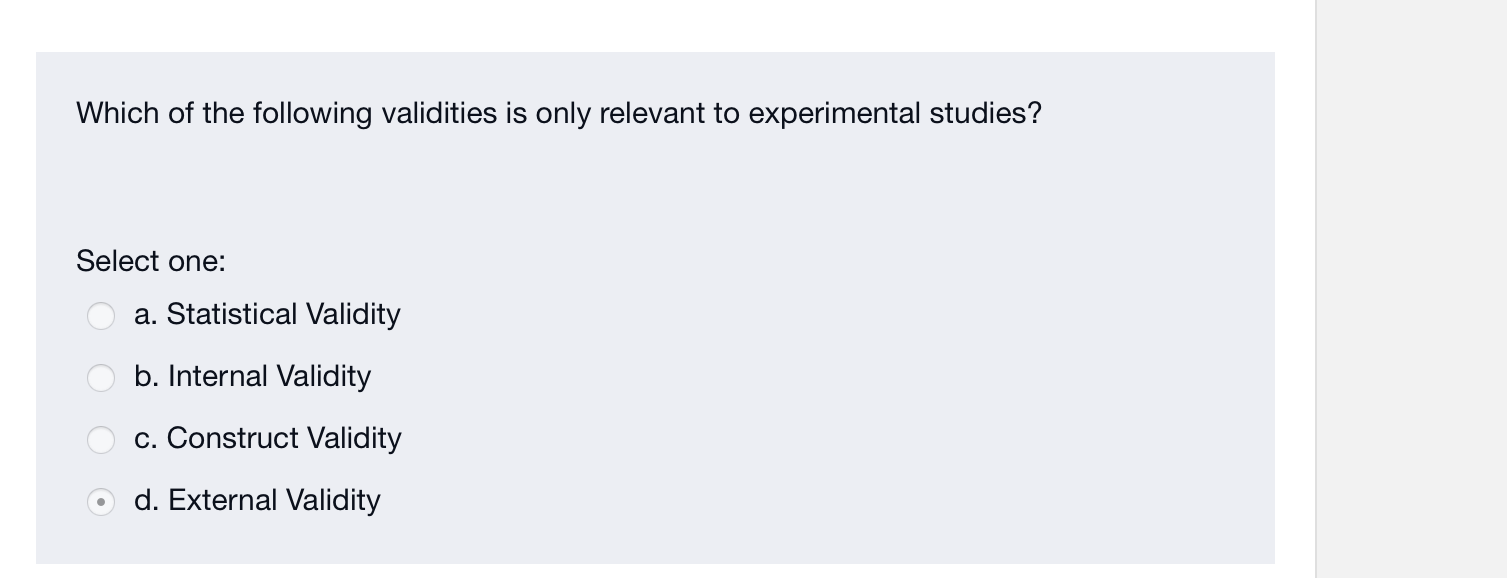
Task: Click the 'Statistical Validity' answer text
Action: point(283,314)
